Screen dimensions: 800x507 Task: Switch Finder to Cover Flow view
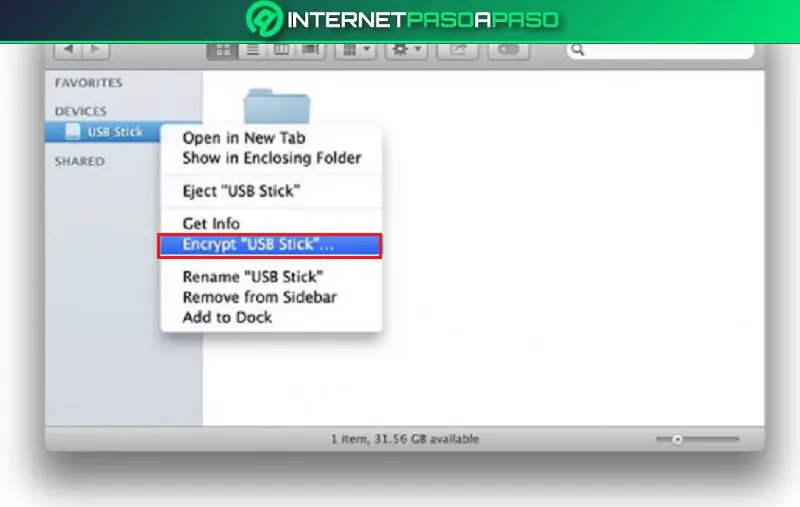point(311,50)
